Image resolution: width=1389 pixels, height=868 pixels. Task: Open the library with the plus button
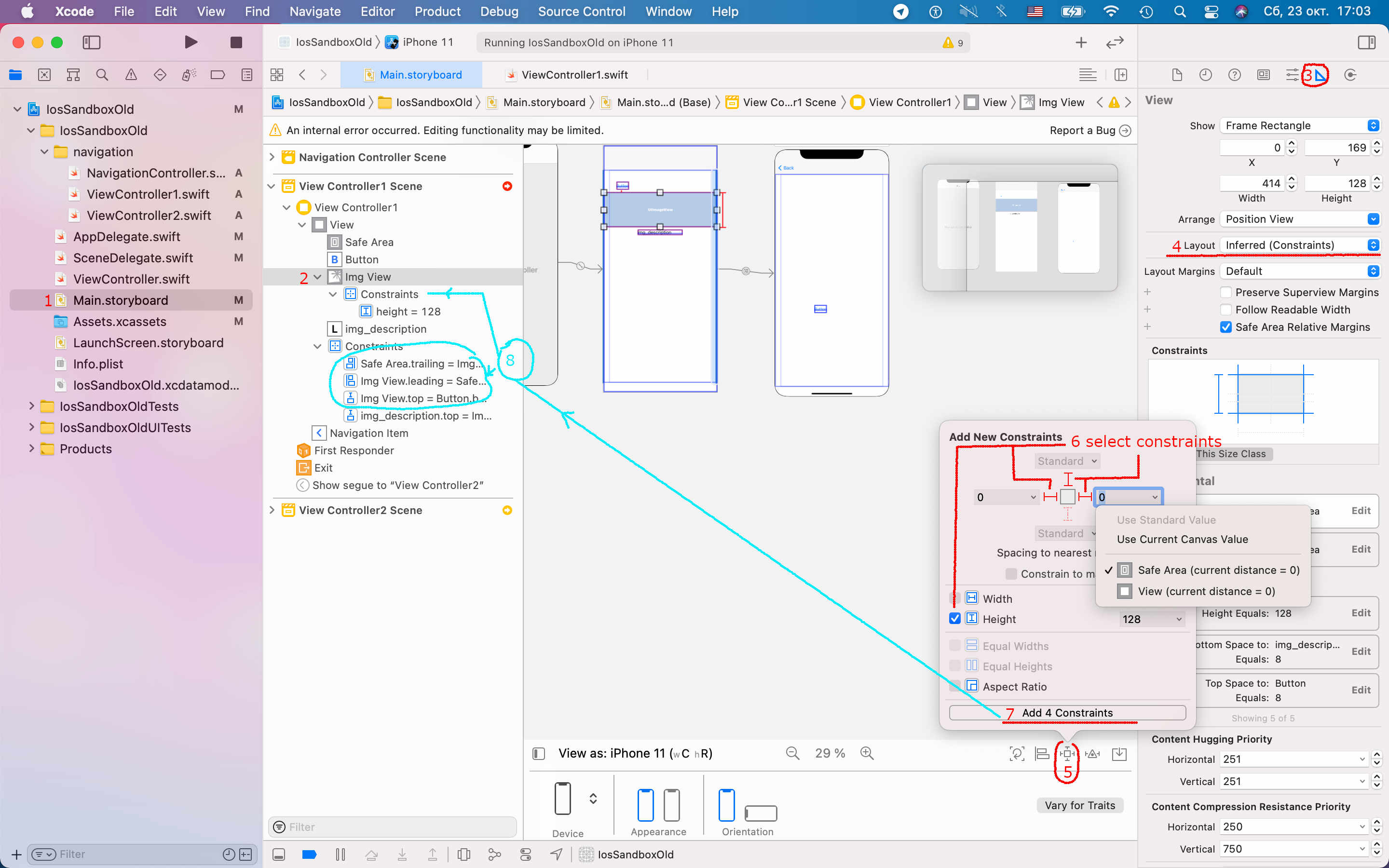pyautogui.click(x=1081, y=42)
